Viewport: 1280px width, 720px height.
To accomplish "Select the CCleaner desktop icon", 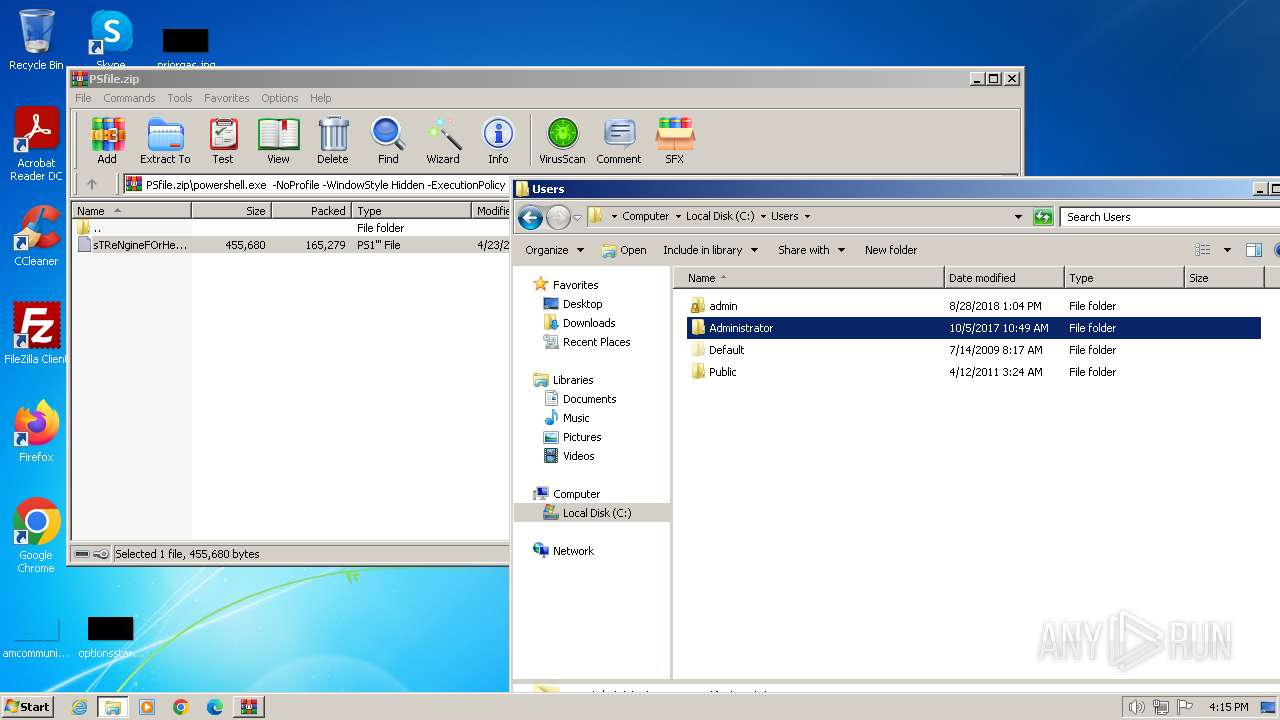I will [x=36, y=236].
